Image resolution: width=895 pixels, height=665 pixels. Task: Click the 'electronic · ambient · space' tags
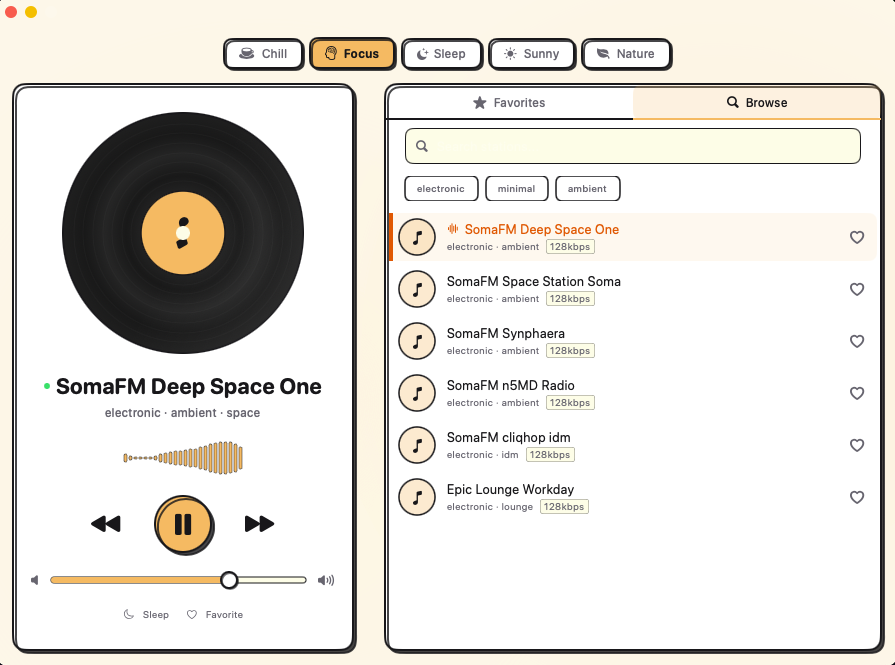183,413
